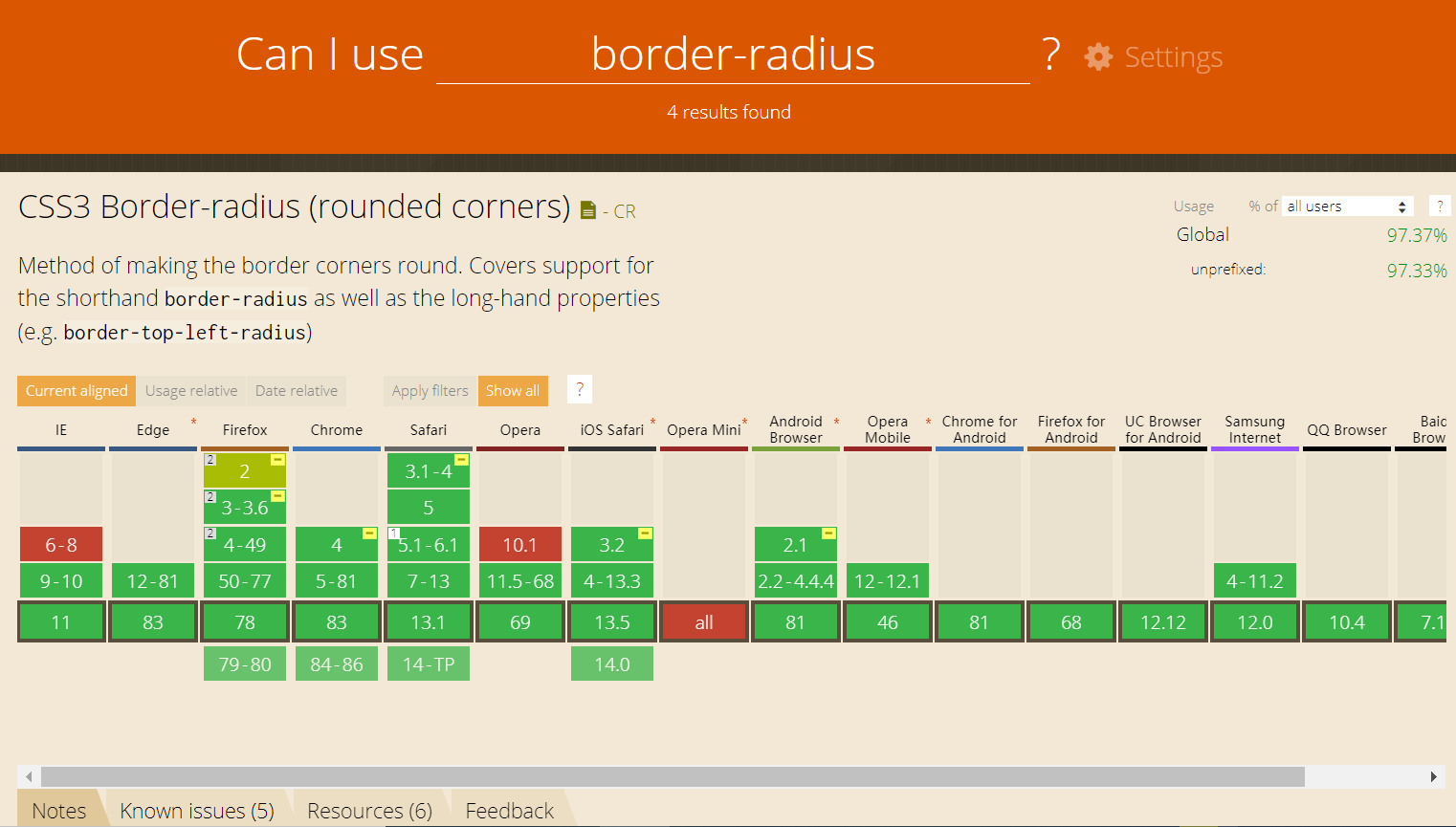Click the yellow prefix marker on Firefox 2

pyautogui.click(x=277, y=460)
